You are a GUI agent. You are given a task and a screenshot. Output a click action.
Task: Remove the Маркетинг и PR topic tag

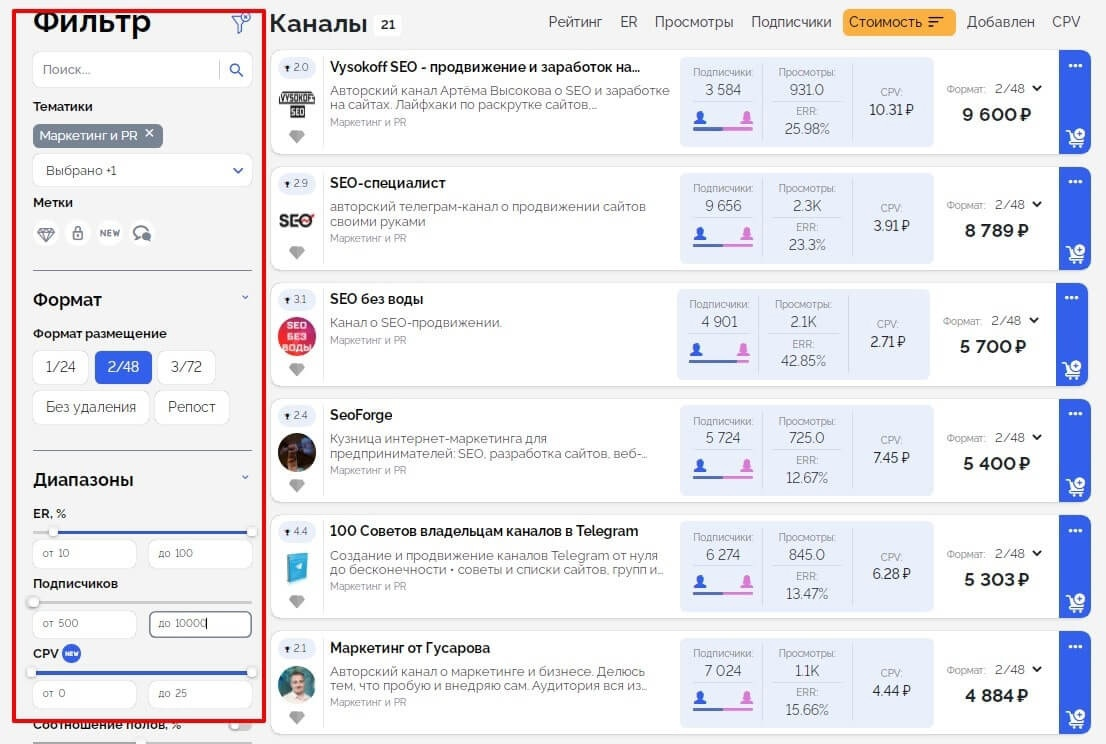click(150, 133)
